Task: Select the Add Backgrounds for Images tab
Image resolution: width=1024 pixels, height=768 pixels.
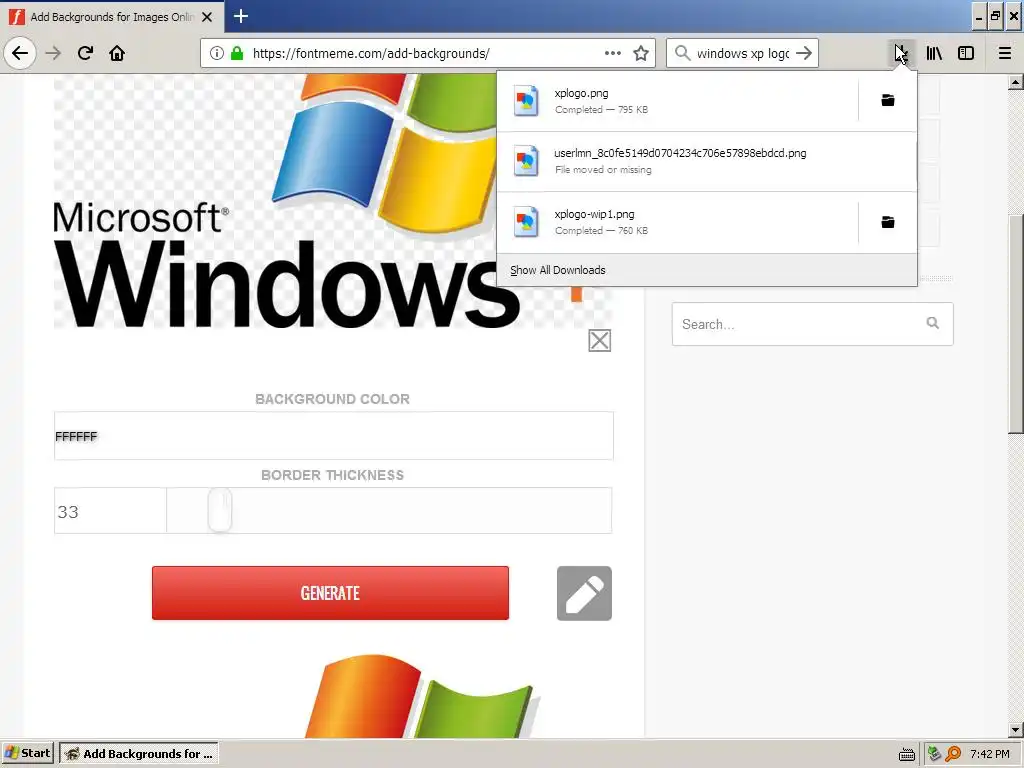Action: point(112,16)
